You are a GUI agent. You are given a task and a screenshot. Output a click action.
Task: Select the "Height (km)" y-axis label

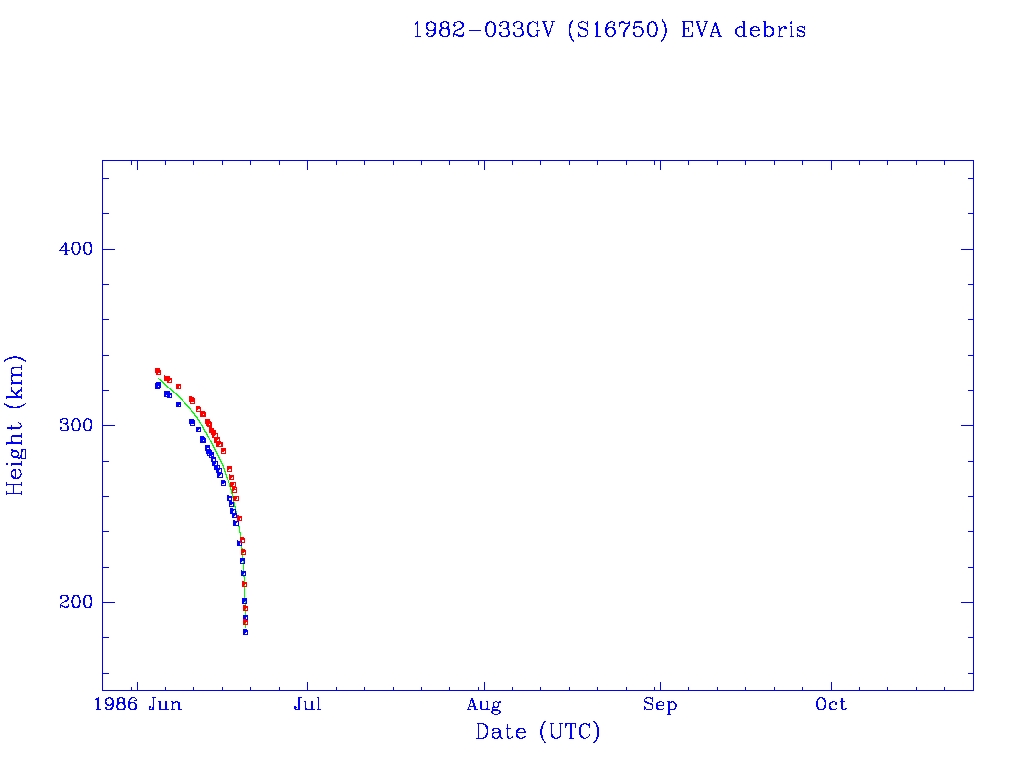[15, 425]
